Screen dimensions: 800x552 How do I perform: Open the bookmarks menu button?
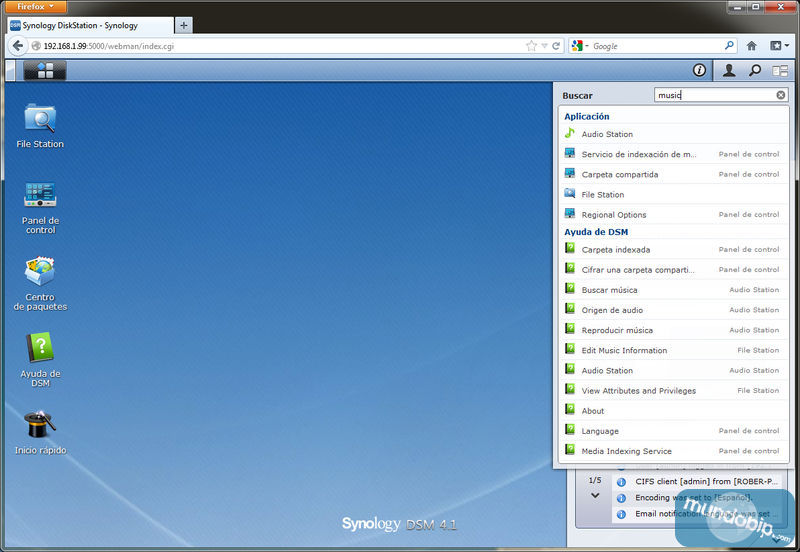pyautogui.click(x=779, y=46)
